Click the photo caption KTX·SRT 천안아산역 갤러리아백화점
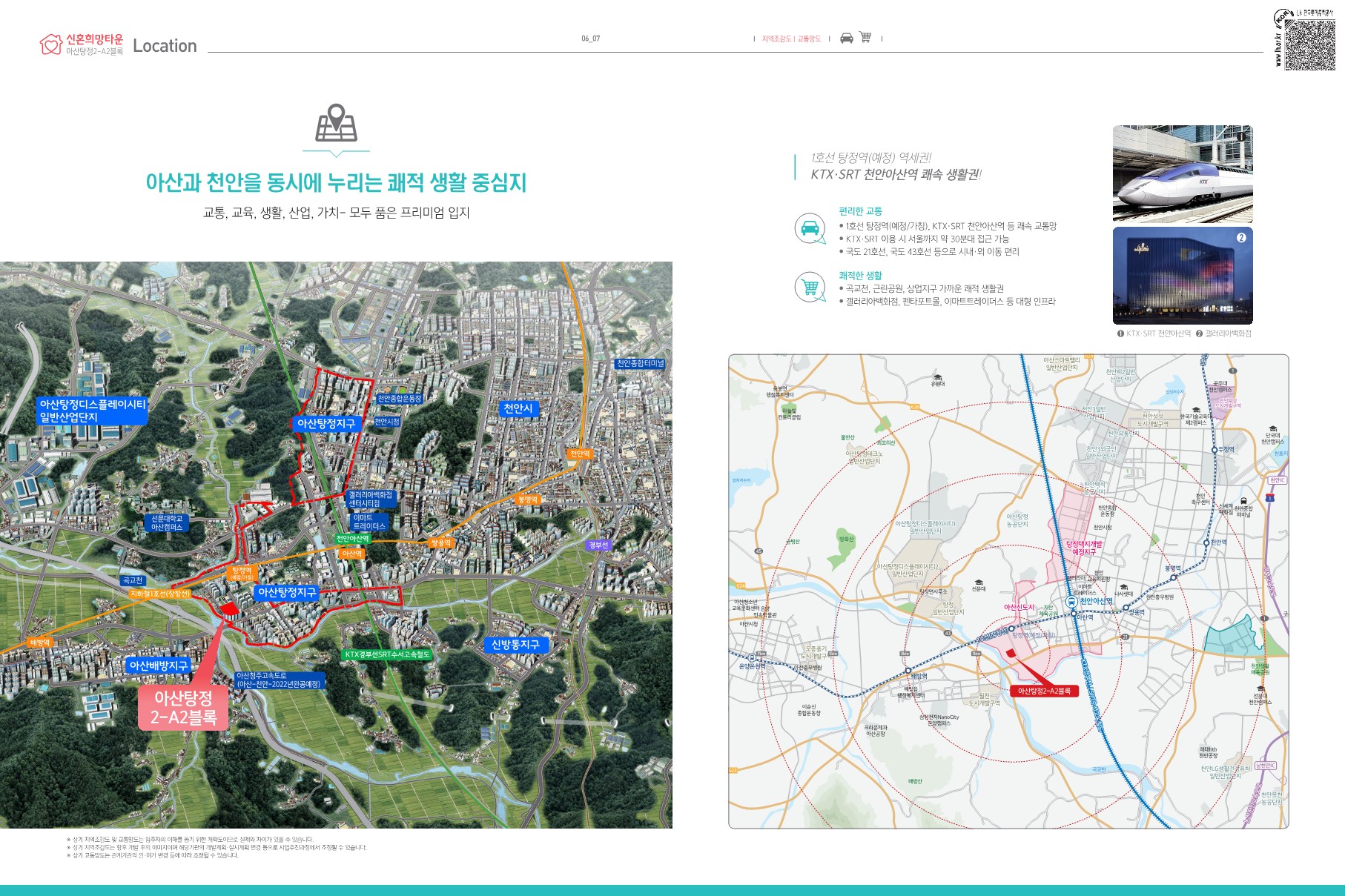 (1184, 333)
